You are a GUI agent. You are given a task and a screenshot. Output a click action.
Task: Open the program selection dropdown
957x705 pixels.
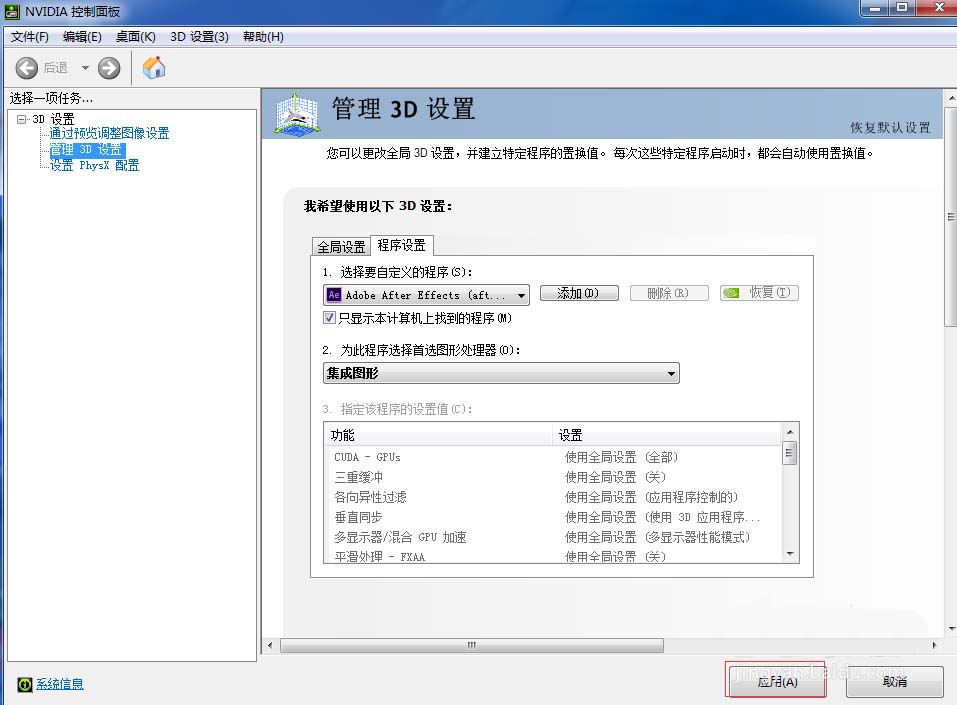click(426, 295)
